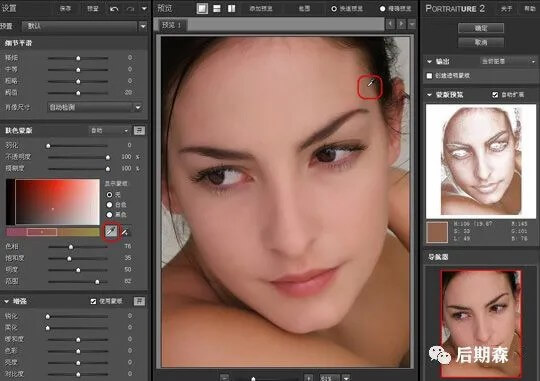This screenshot has width=540, height=381.
Task: Select the add-to-mask eyedropper plus tool
Action: (x=125, y=232)
